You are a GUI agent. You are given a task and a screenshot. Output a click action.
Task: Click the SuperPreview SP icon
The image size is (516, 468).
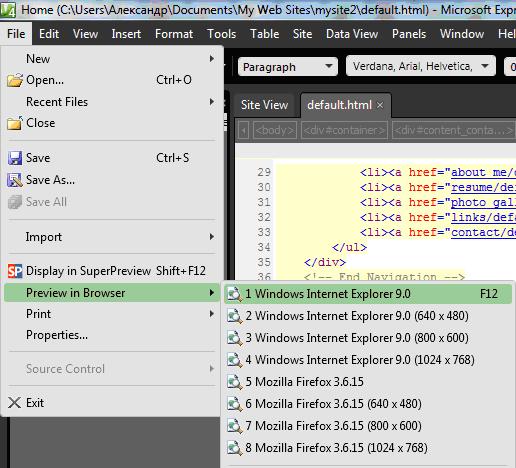pos(15,271)
